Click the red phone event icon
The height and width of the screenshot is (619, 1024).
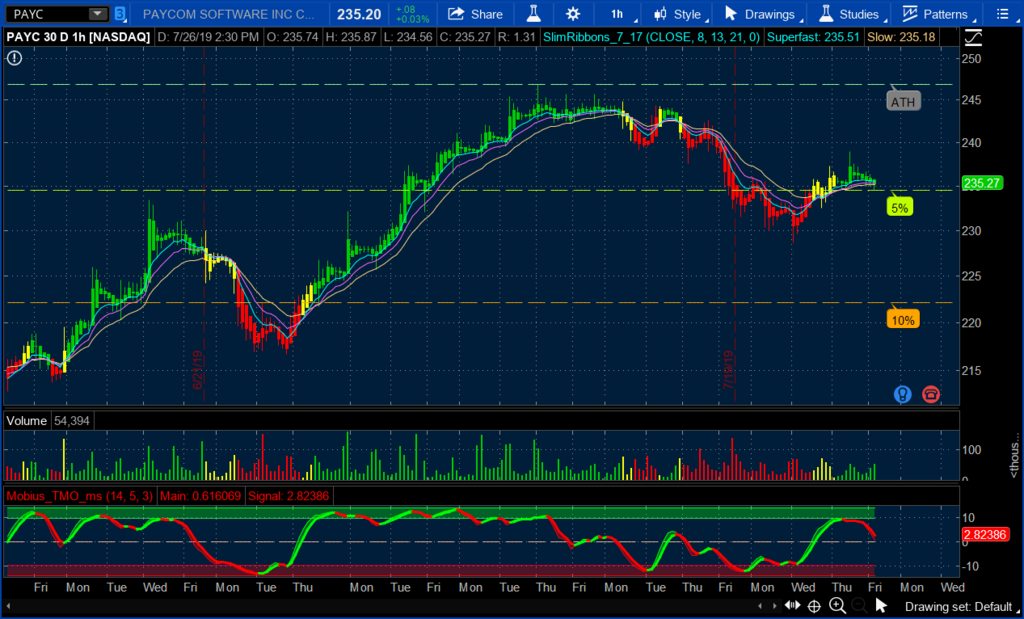931,394
